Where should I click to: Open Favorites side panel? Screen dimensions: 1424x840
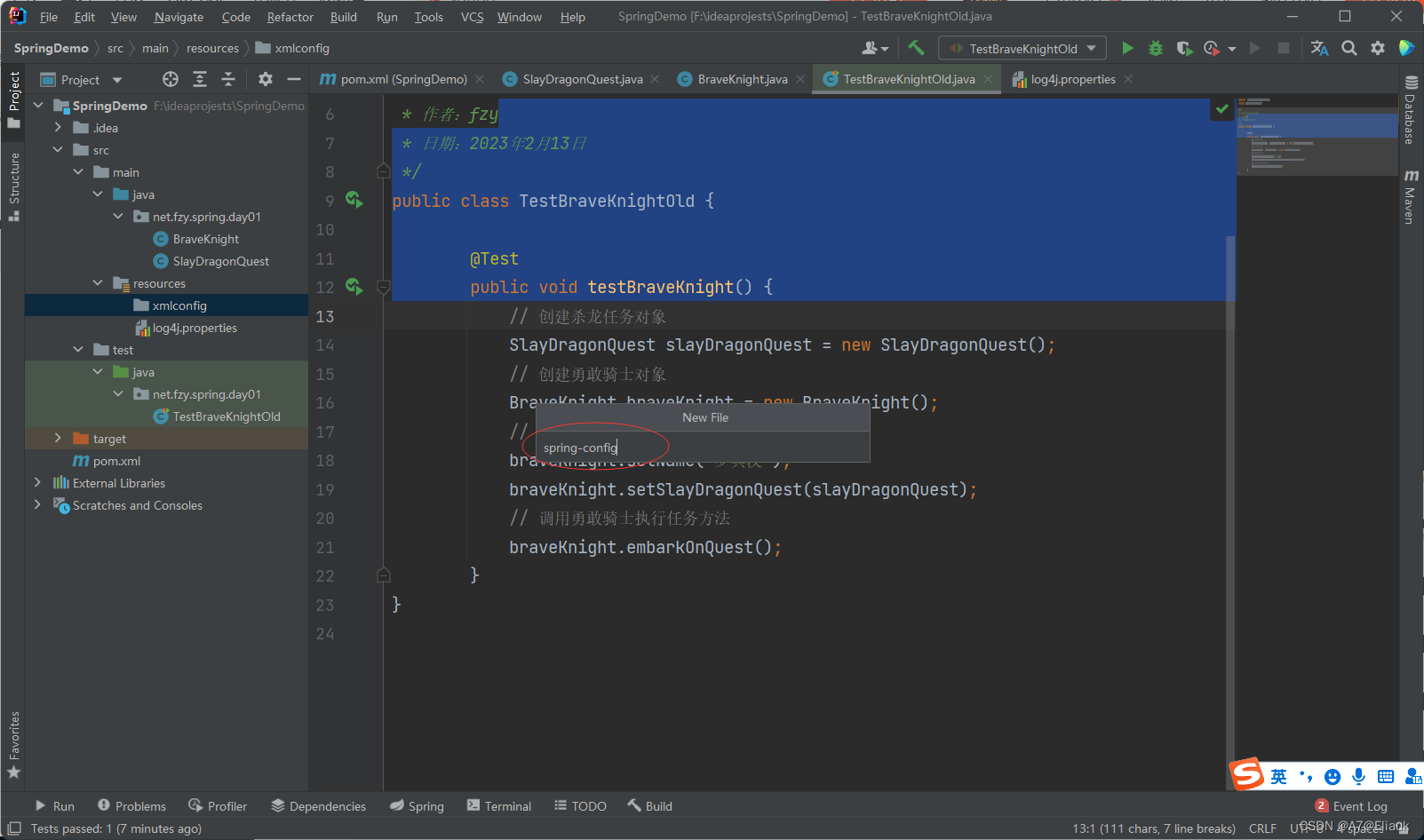point(13,745)
